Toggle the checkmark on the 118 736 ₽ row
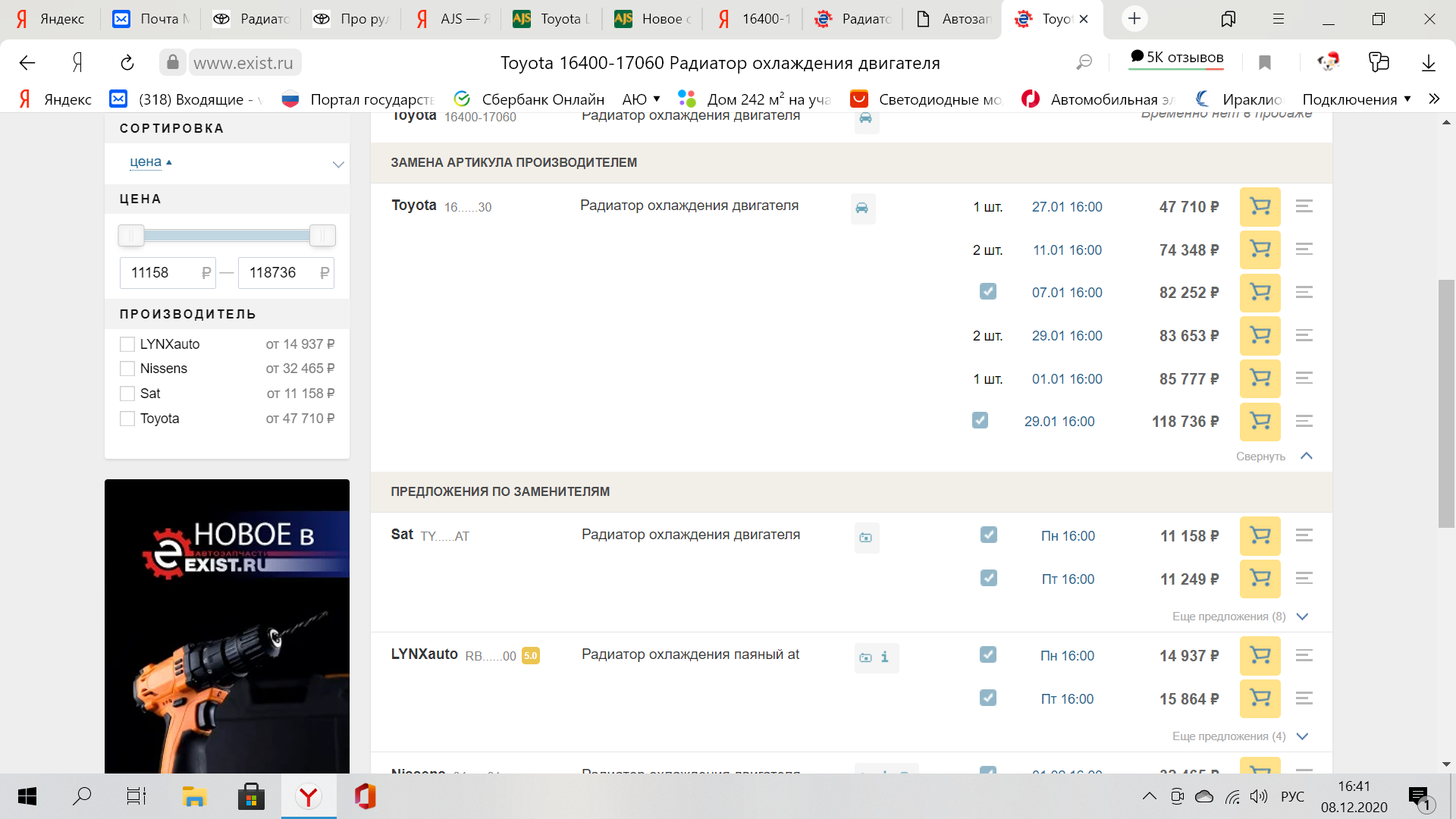The width and height of the screenshot is (1456, 819). point(980,420)
